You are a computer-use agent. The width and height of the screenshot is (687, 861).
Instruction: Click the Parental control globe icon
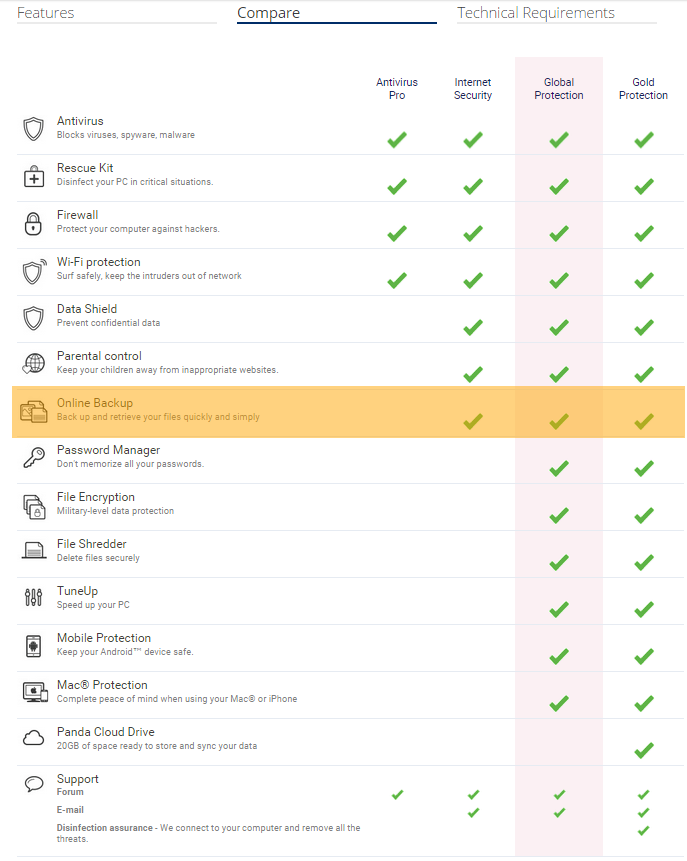(x=33, y=363)
